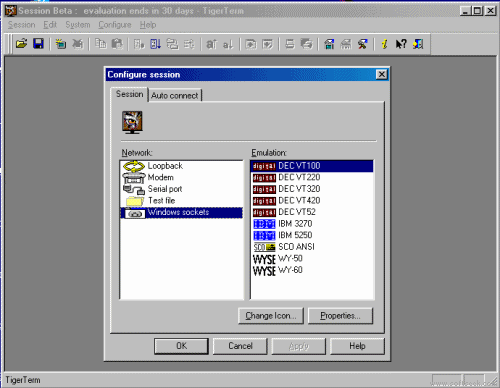Open the Help menu
500x388 pixels.
(x=148, y=25)
